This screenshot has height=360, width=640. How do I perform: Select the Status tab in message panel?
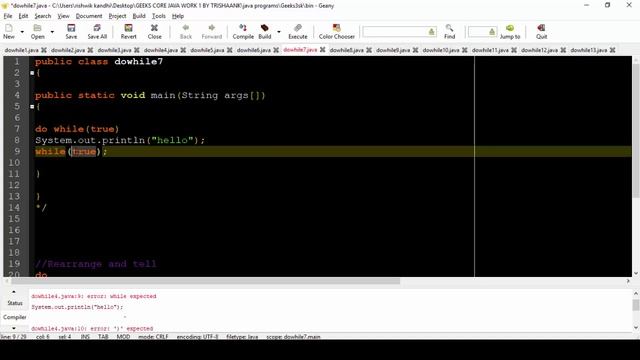click(x=15, y=303)
